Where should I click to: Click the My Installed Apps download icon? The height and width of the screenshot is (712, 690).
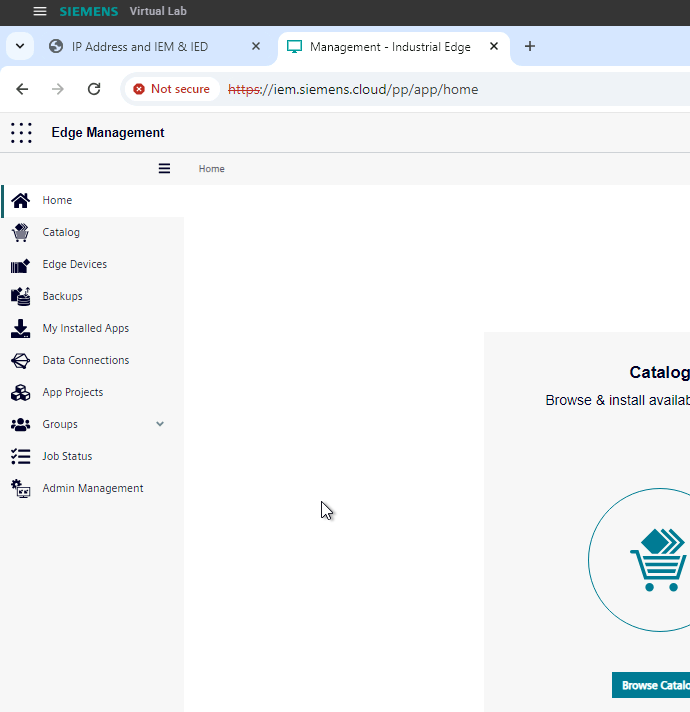20,328
